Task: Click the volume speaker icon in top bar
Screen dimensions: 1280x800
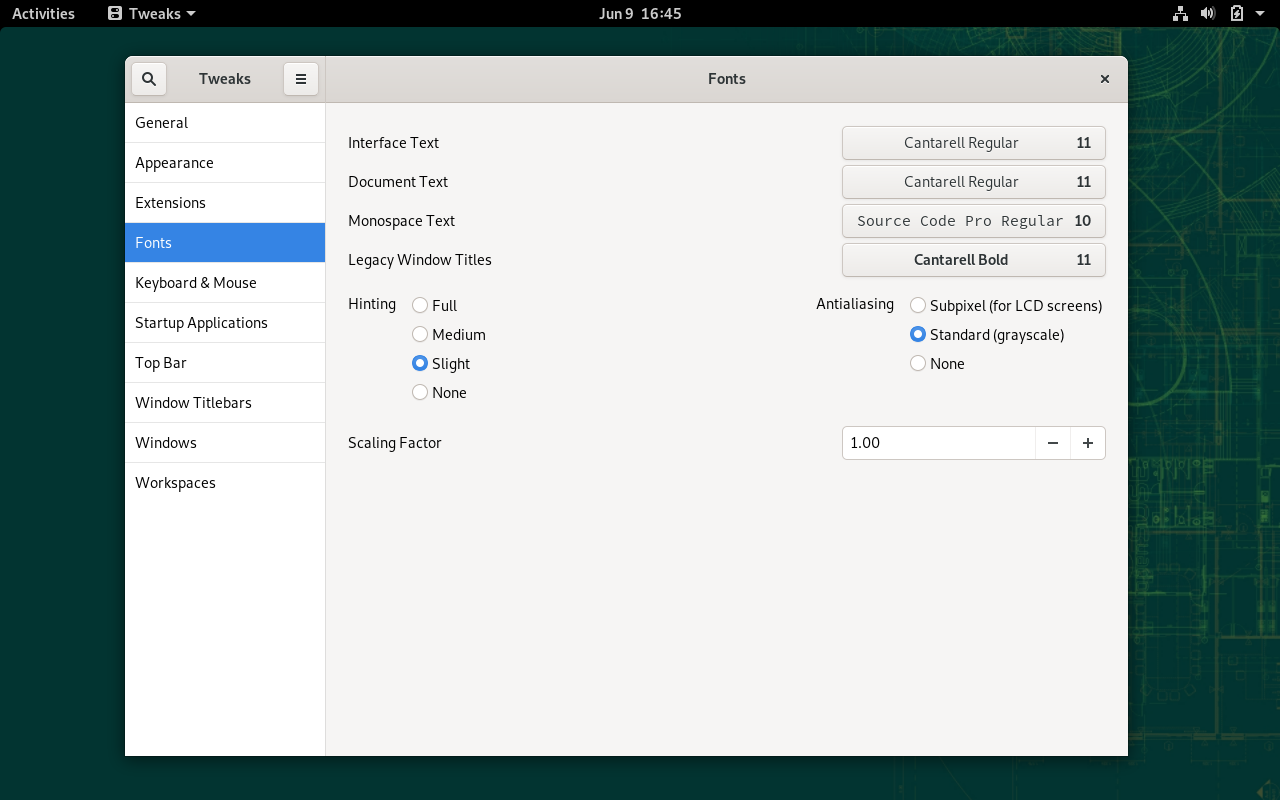Action: [x=1208, y=14]
